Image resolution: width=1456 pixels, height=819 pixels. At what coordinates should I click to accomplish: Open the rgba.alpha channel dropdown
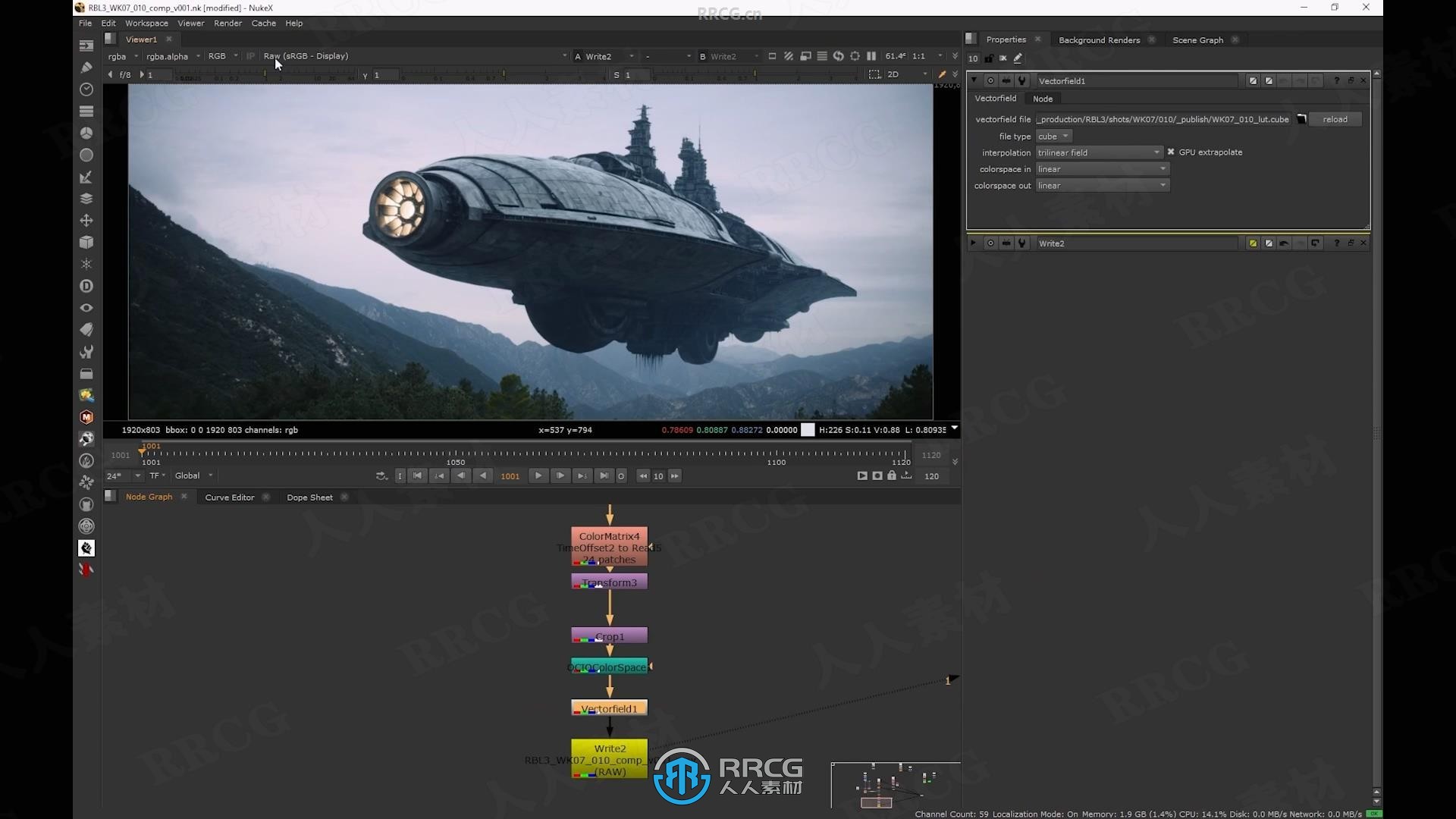click(174, 56)
